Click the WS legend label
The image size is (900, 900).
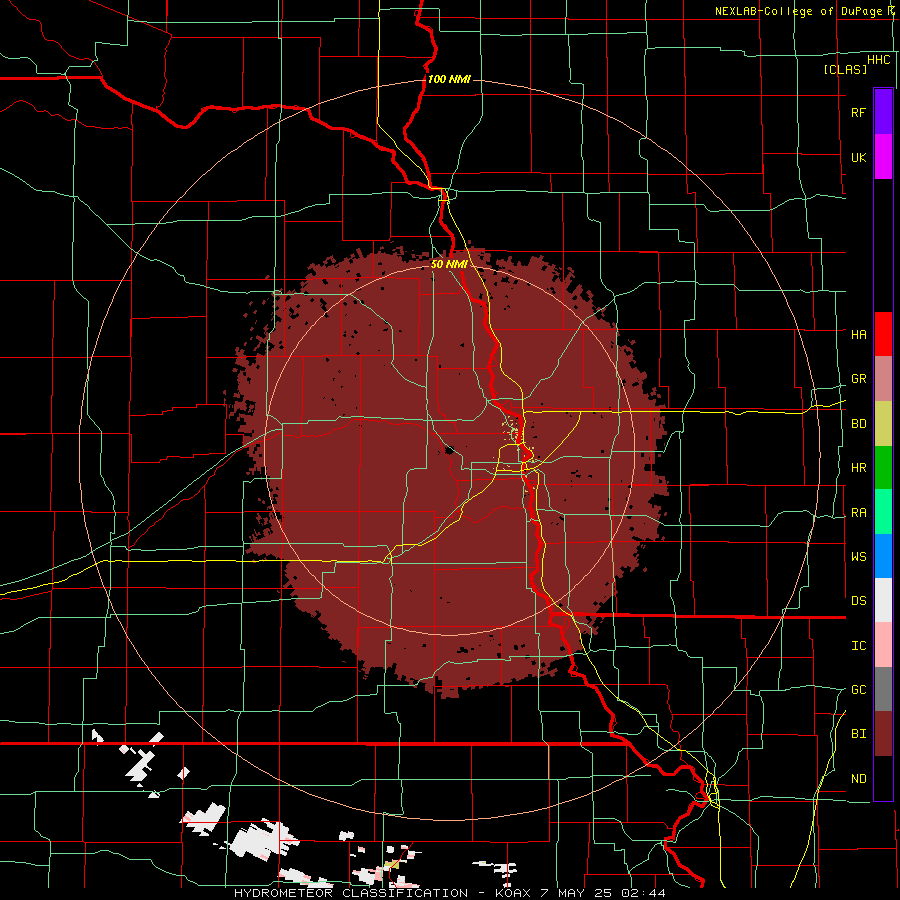coord(858,556)
